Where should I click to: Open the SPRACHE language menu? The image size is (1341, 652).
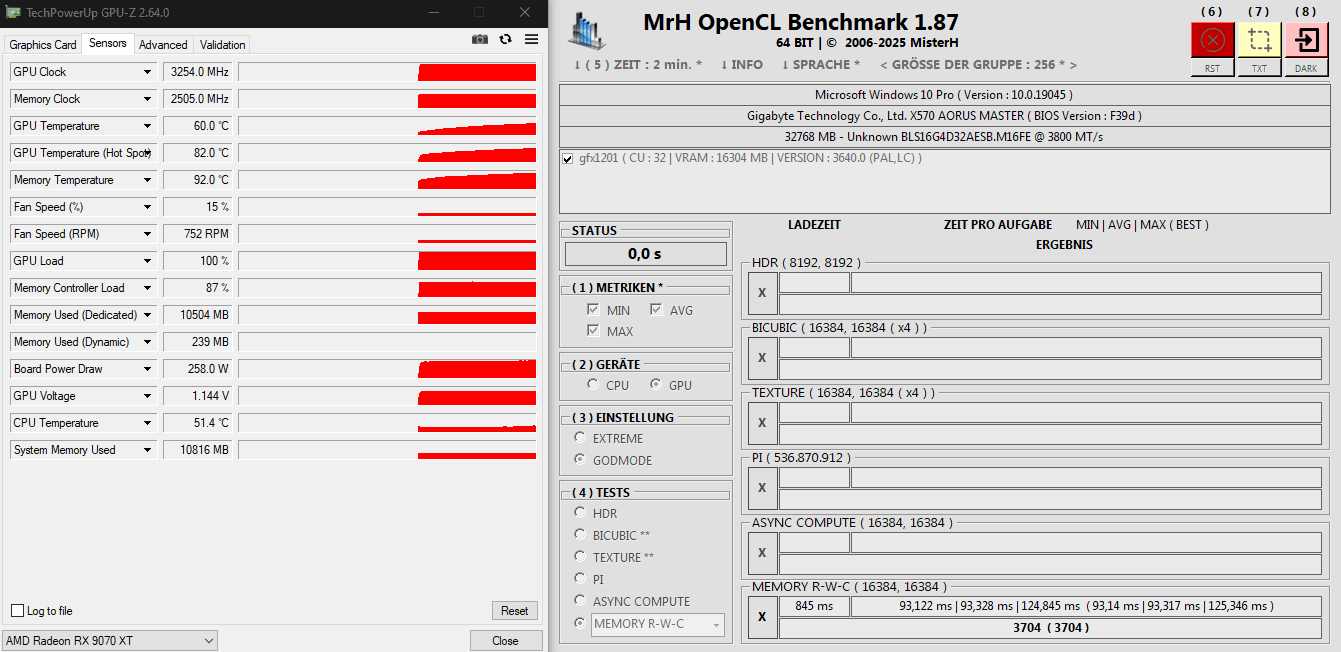pyautogui.click(x=821, y=65)
